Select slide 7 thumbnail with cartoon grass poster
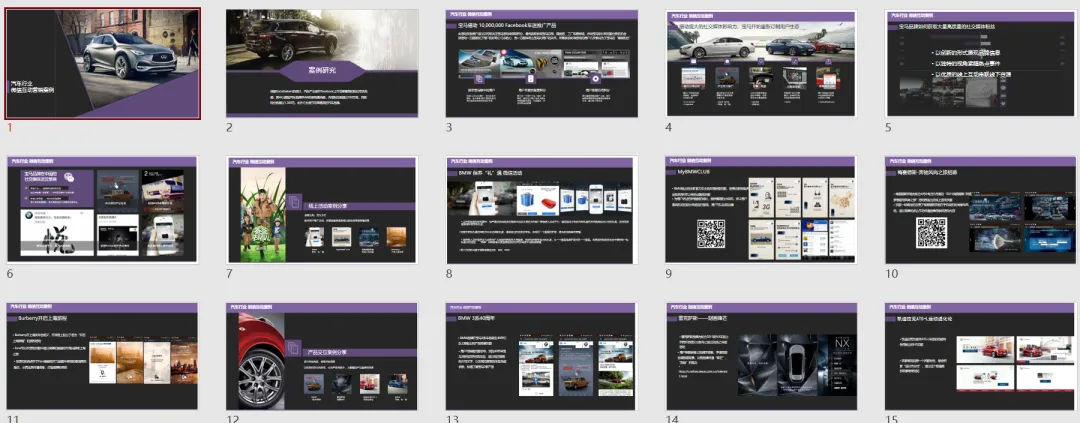1080x423 pixels. tap(322, 209)
